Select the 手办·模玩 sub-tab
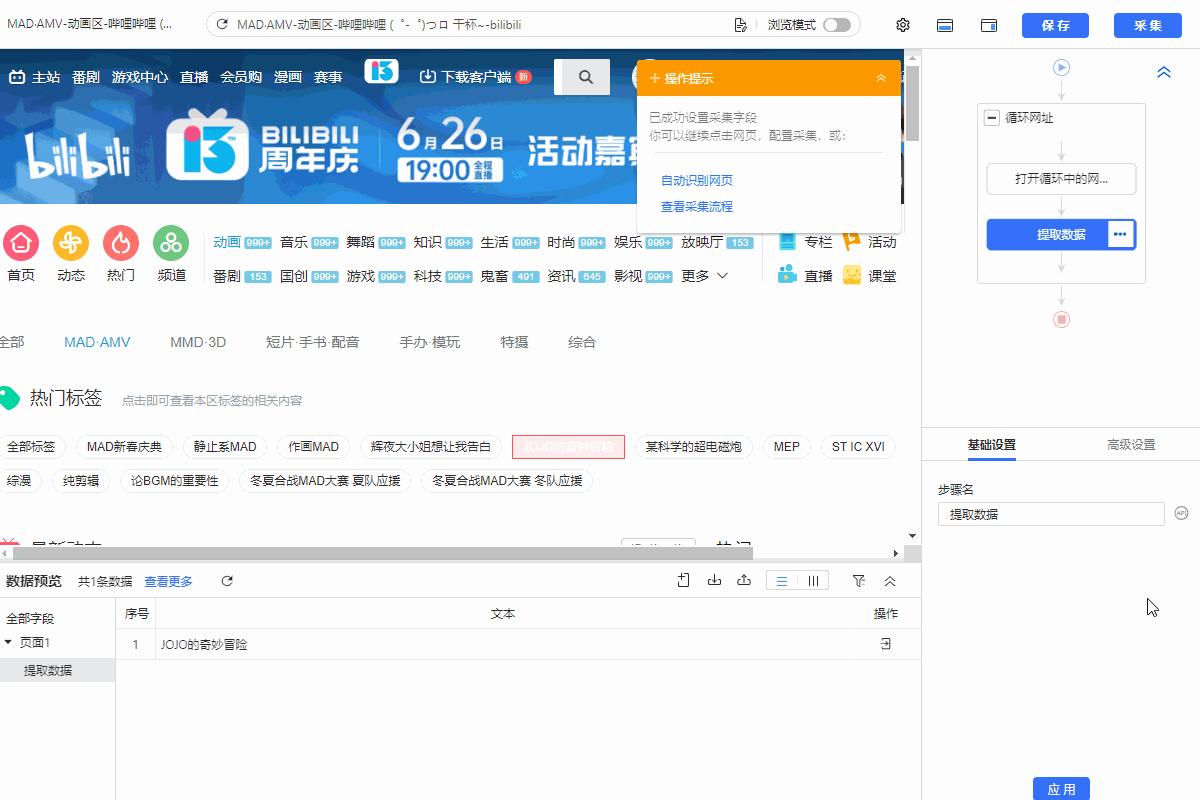 coord(430,342)
